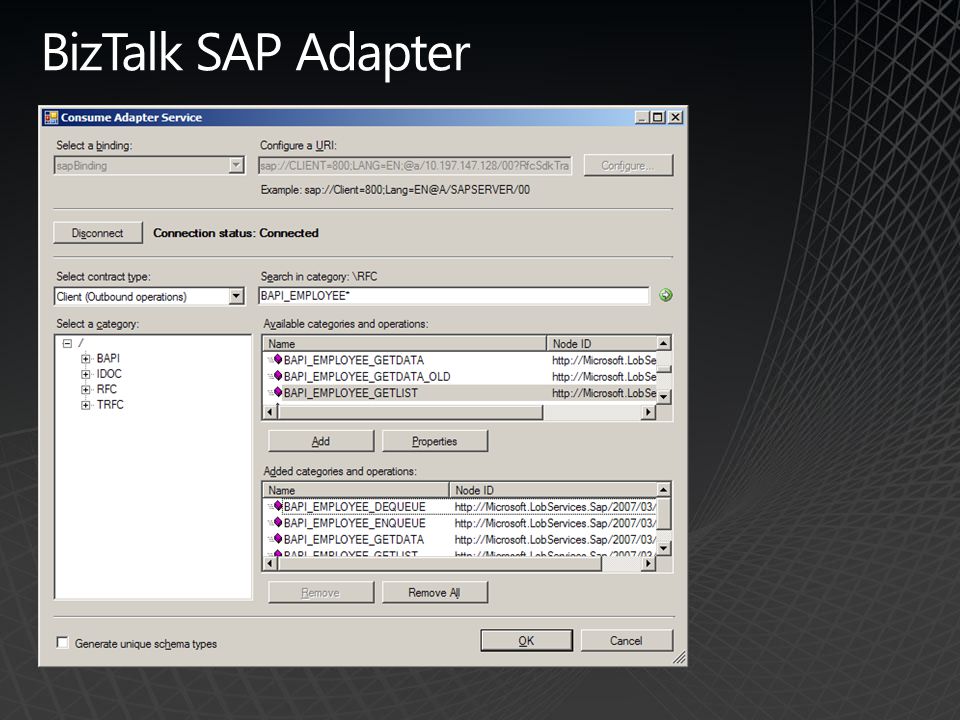Confirm with the OK button
This screenshot has height=720, width=960.
pos(527,640)
